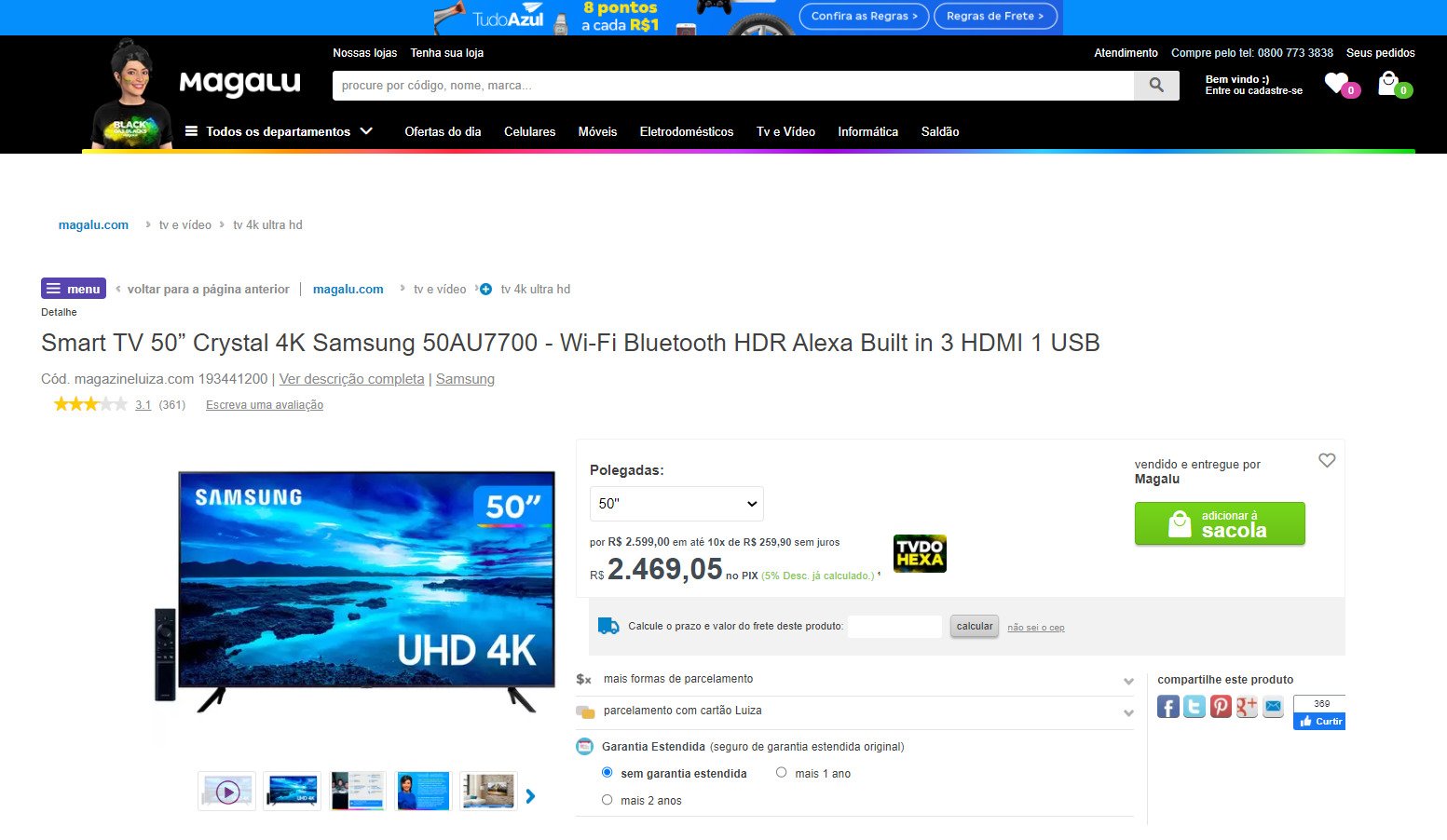The width and height of the screenshot is (1447, 840).
Task: Open 'Seus pedidos' link
Action: coord(1380,53)
